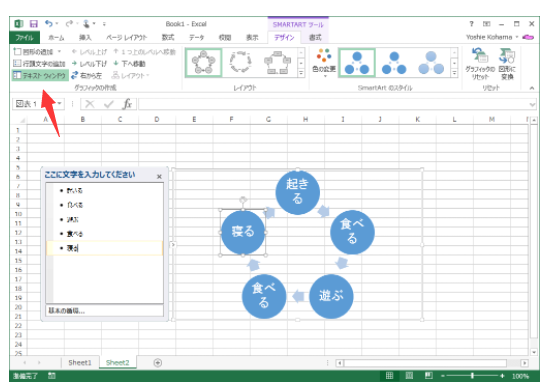Expand the 図形の追加 dropdown arrow
Screen dimensions: 545x389
59,51
